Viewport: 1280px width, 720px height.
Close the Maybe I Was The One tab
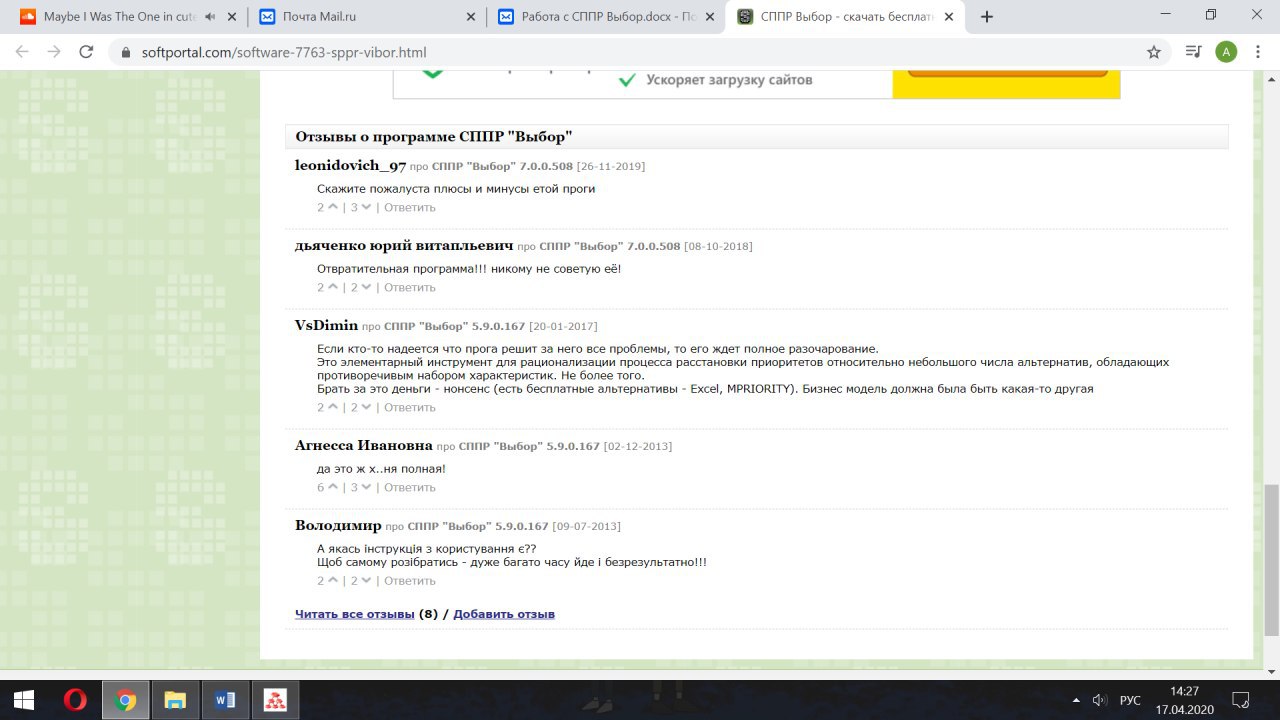231,17
